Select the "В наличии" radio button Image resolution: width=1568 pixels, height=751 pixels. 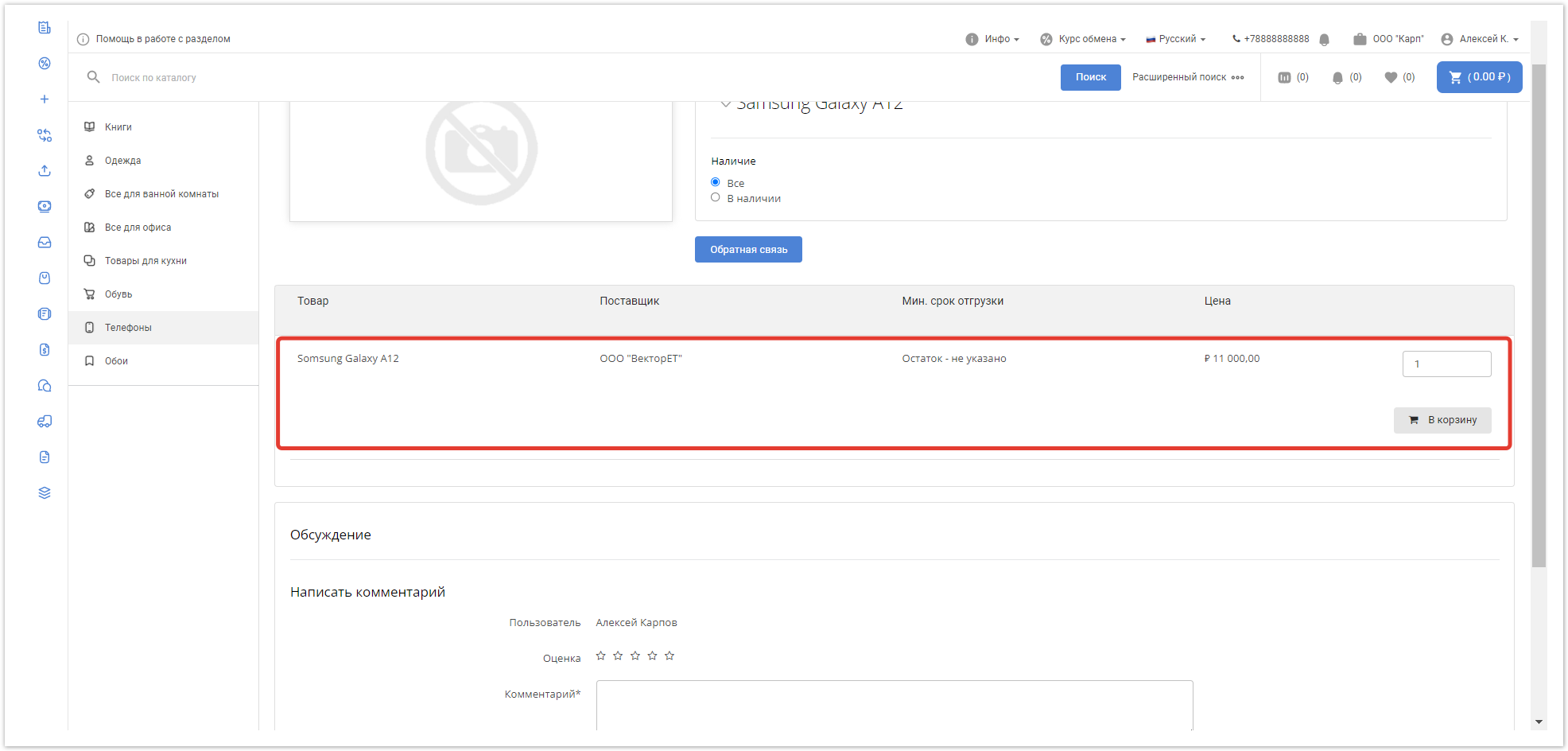click(716, 197)
